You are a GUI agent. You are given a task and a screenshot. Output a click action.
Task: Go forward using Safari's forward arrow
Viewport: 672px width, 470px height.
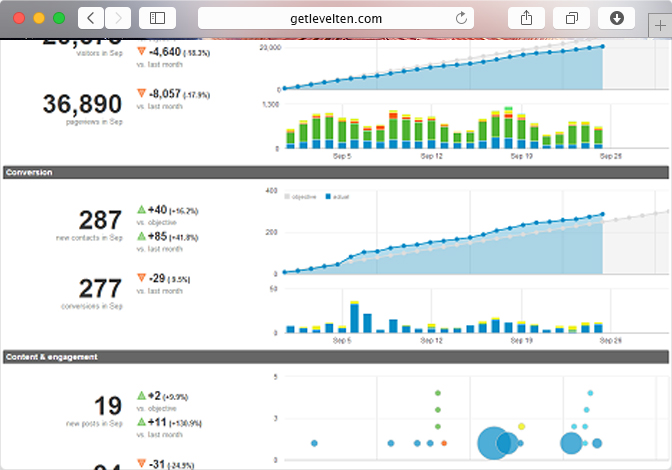tap(118, 18)
